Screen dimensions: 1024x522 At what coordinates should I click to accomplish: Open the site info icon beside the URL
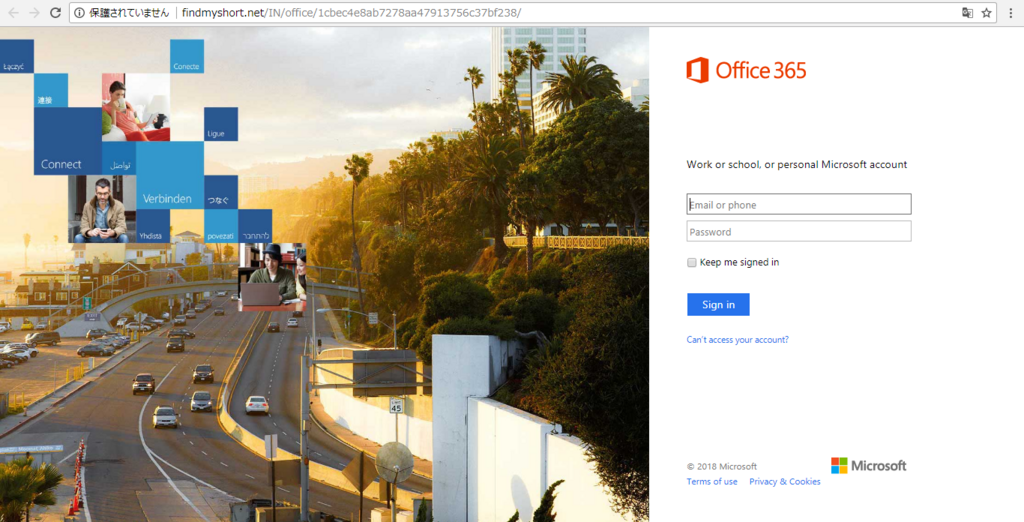(x=80, y=12)
